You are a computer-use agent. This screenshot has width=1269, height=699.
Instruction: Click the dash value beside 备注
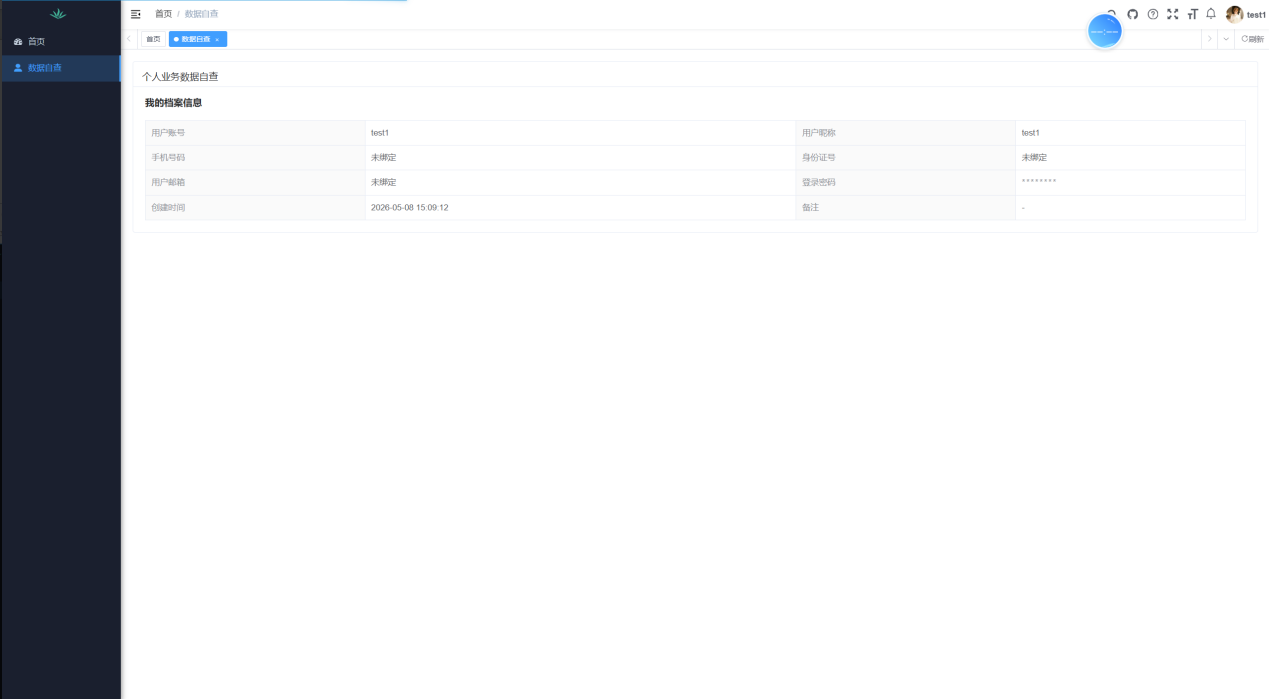point(1023,208)
